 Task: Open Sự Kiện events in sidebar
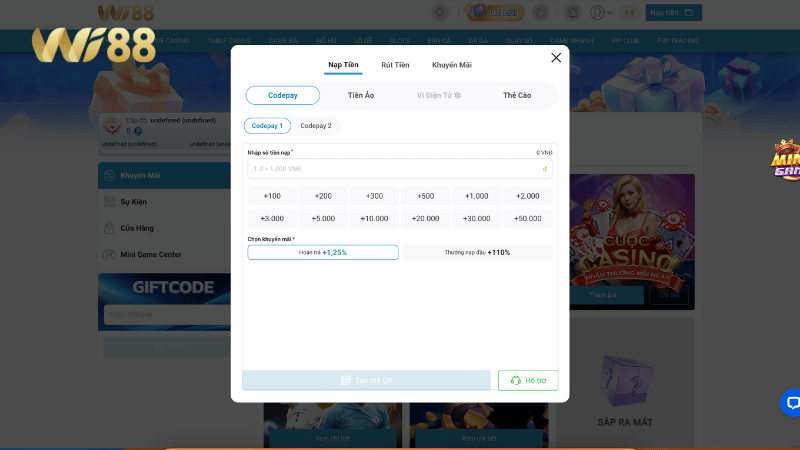pyautogui.click(x=133, y=202)
